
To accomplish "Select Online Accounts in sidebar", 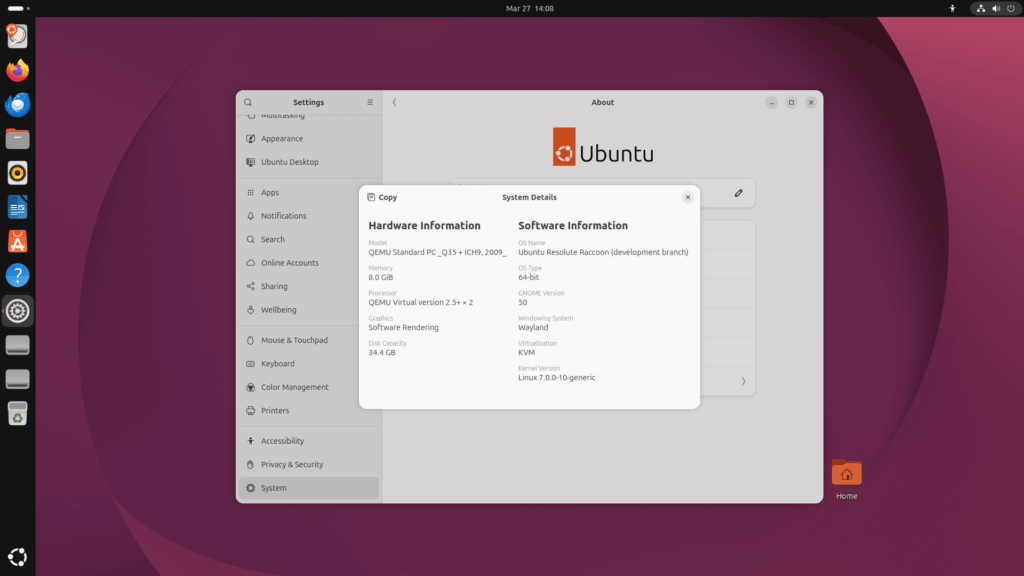I will pos(289,263).
